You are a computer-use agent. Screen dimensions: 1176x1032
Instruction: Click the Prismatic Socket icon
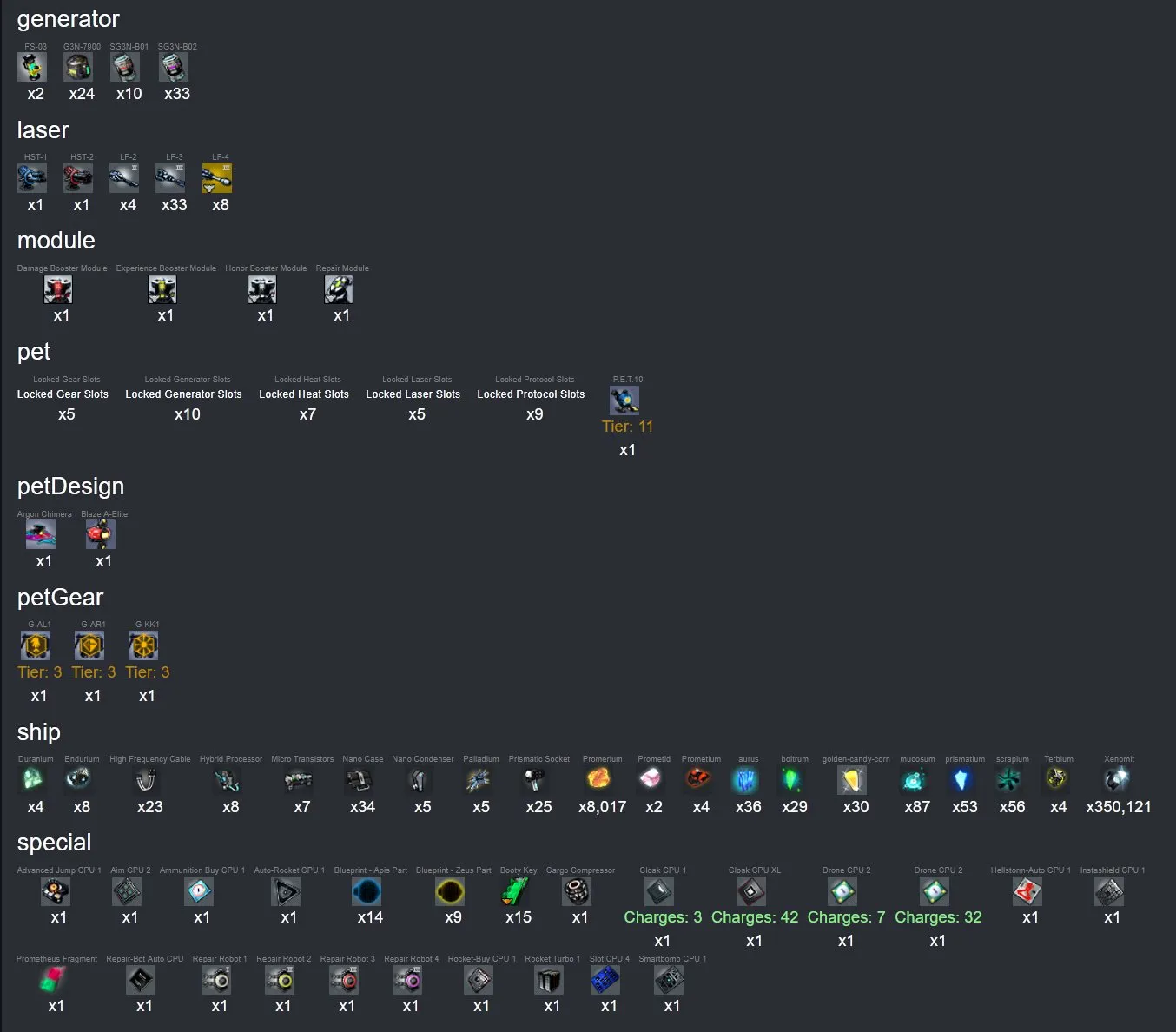[x=536, y=780]
